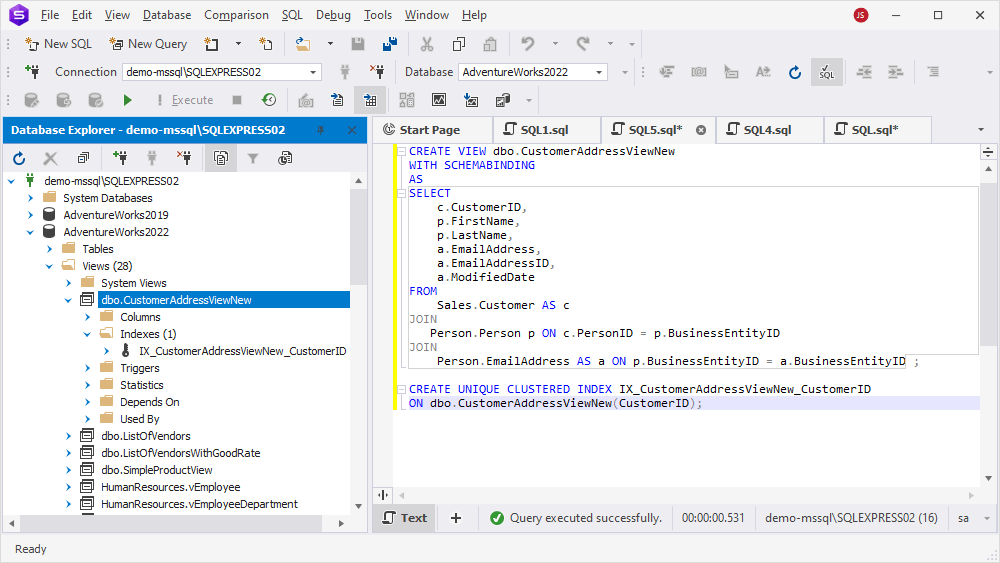The width and height of the screenshot is (1000, 563).
Task: Select HumanResources.vEmployee view
Action: [170, 487]
